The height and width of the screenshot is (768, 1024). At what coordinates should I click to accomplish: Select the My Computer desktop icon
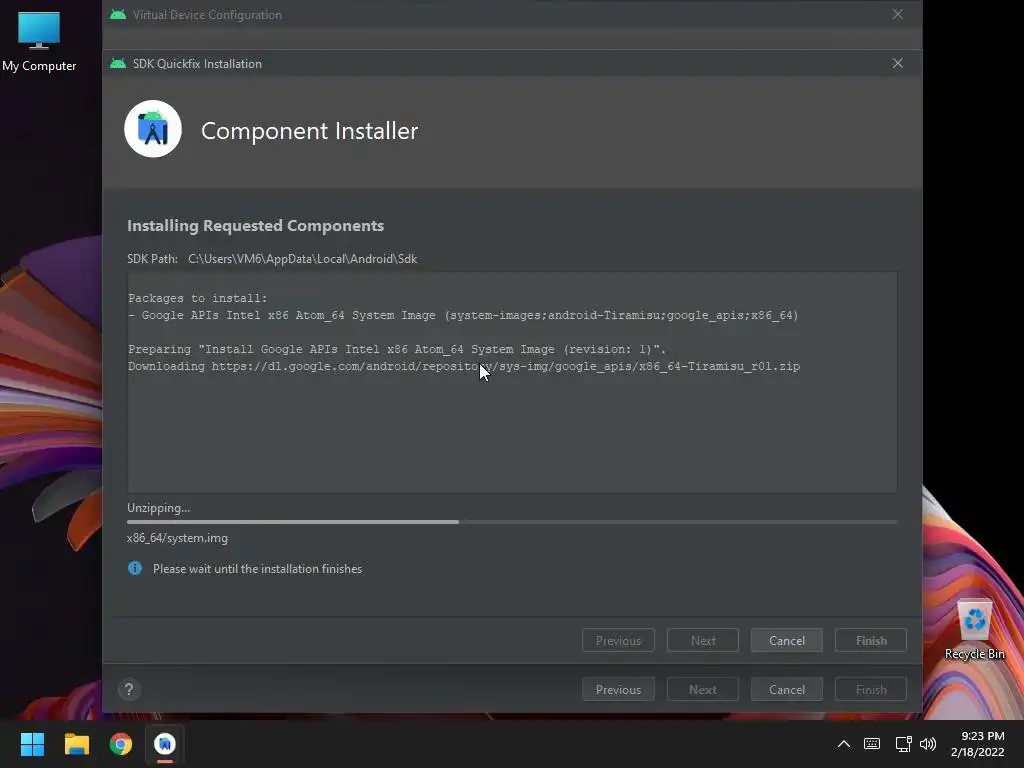pos(39,40)
